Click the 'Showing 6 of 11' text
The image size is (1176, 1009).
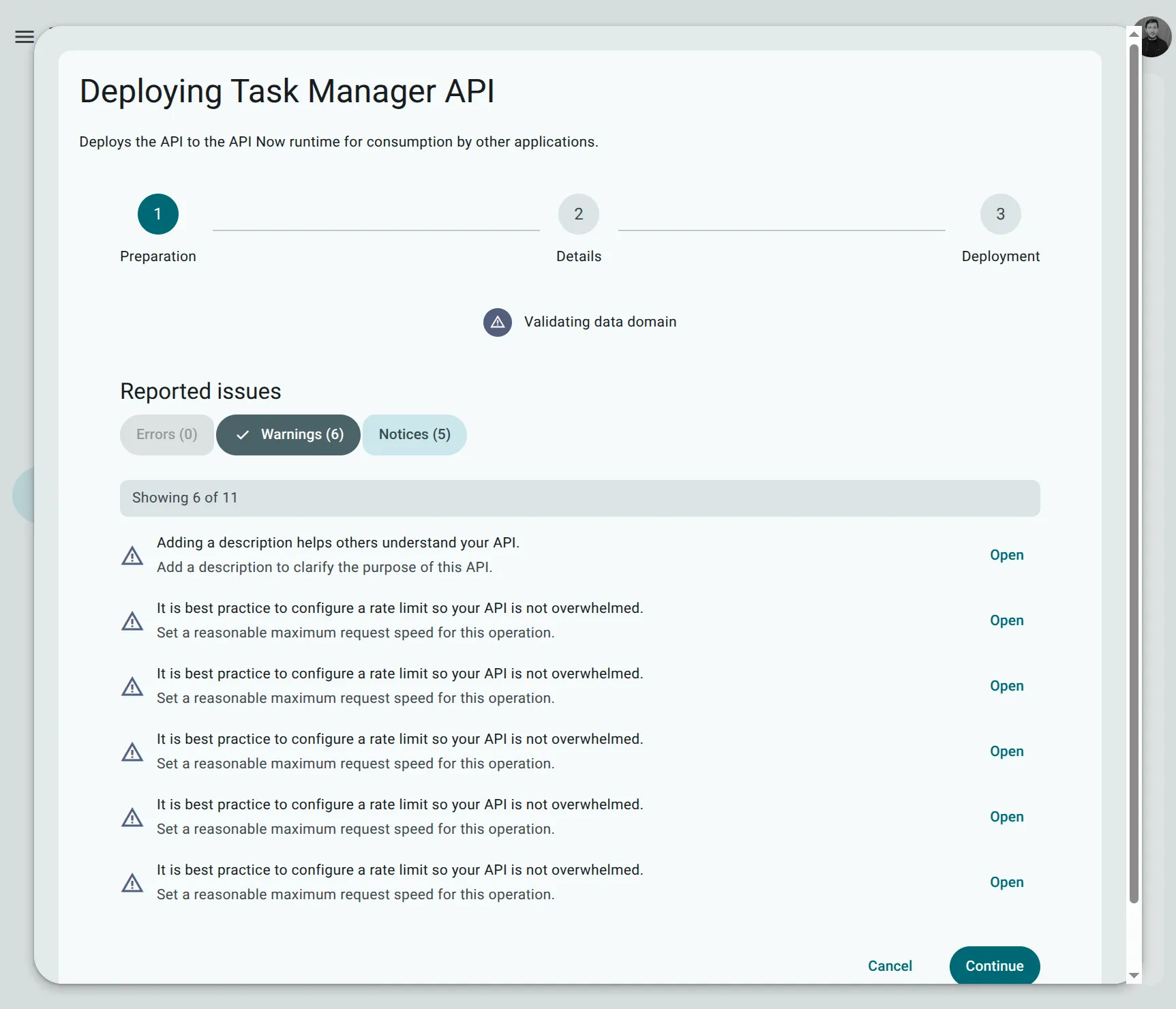pos(185,498)
